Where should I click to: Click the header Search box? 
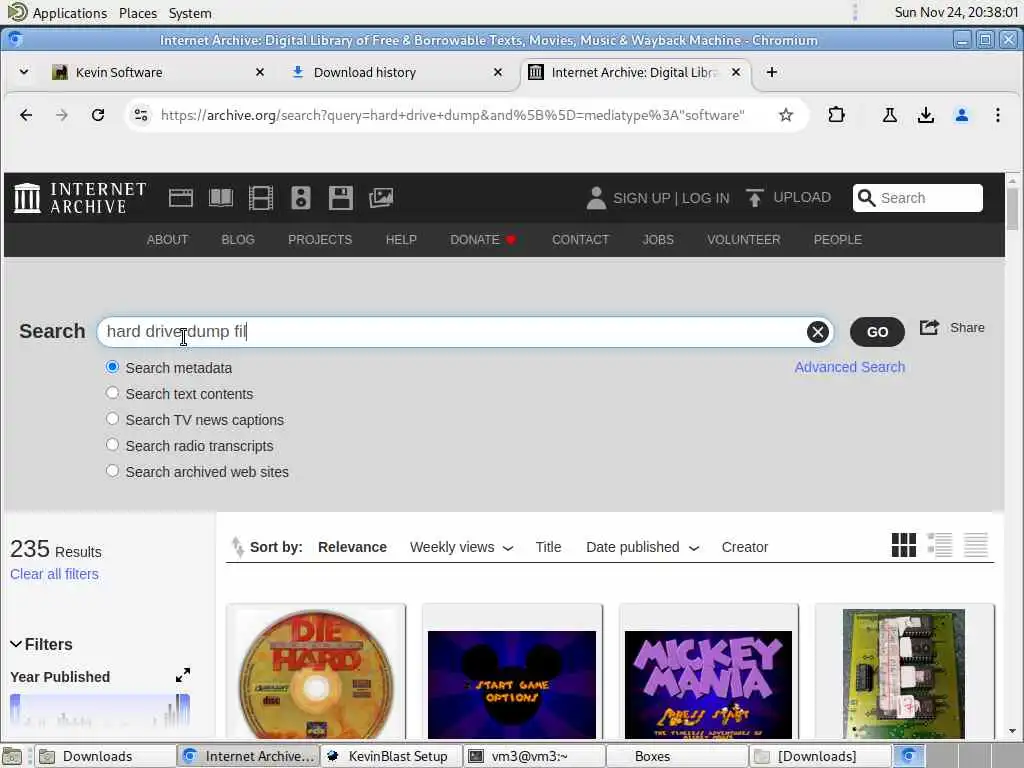[x=918, y=198]
